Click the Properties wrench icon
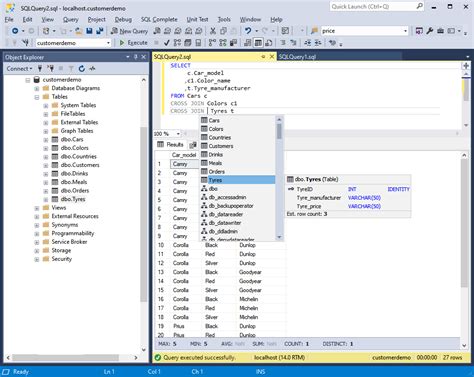The image size is (474, 377). (x=430, y=31)
